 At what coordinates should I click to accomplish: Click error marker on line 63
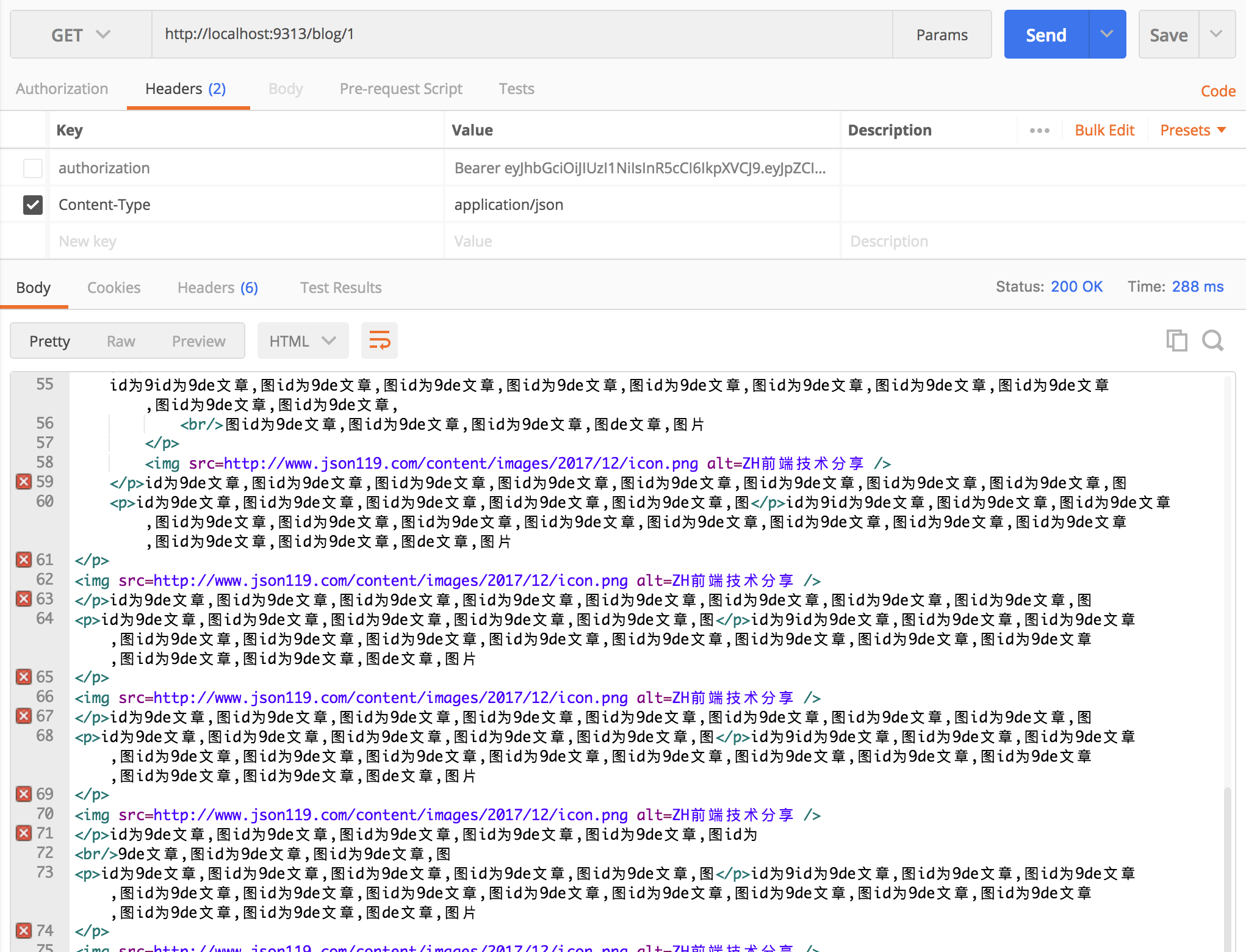(x=24, y=599)
